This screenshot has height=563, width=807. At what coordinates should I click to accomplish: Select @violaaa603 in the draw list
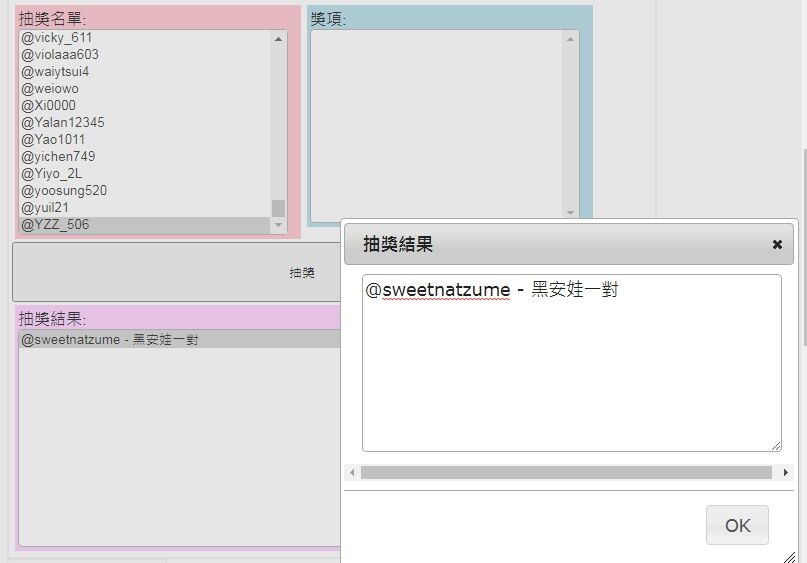click(x=145, y=55)
